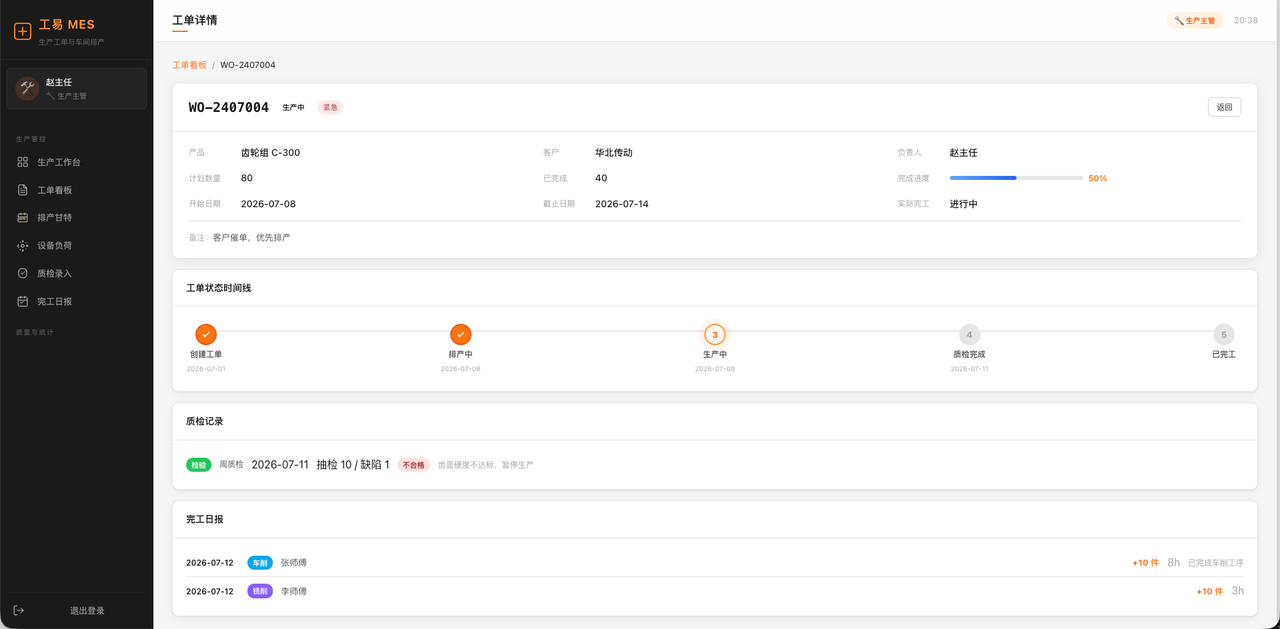1280x629 pixels.
Task: Click the 工易 MES logo icon
Action: (x=22, y=31)
